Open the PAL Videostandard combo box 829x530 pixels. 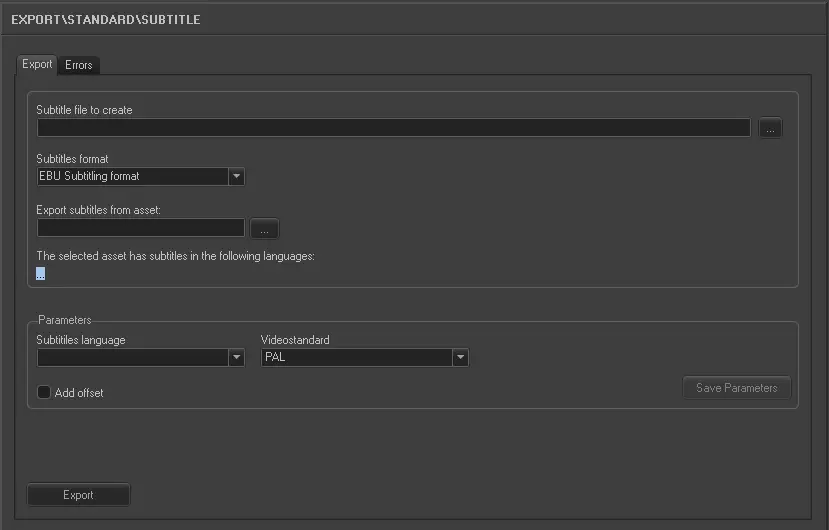(x=355, y=357)
